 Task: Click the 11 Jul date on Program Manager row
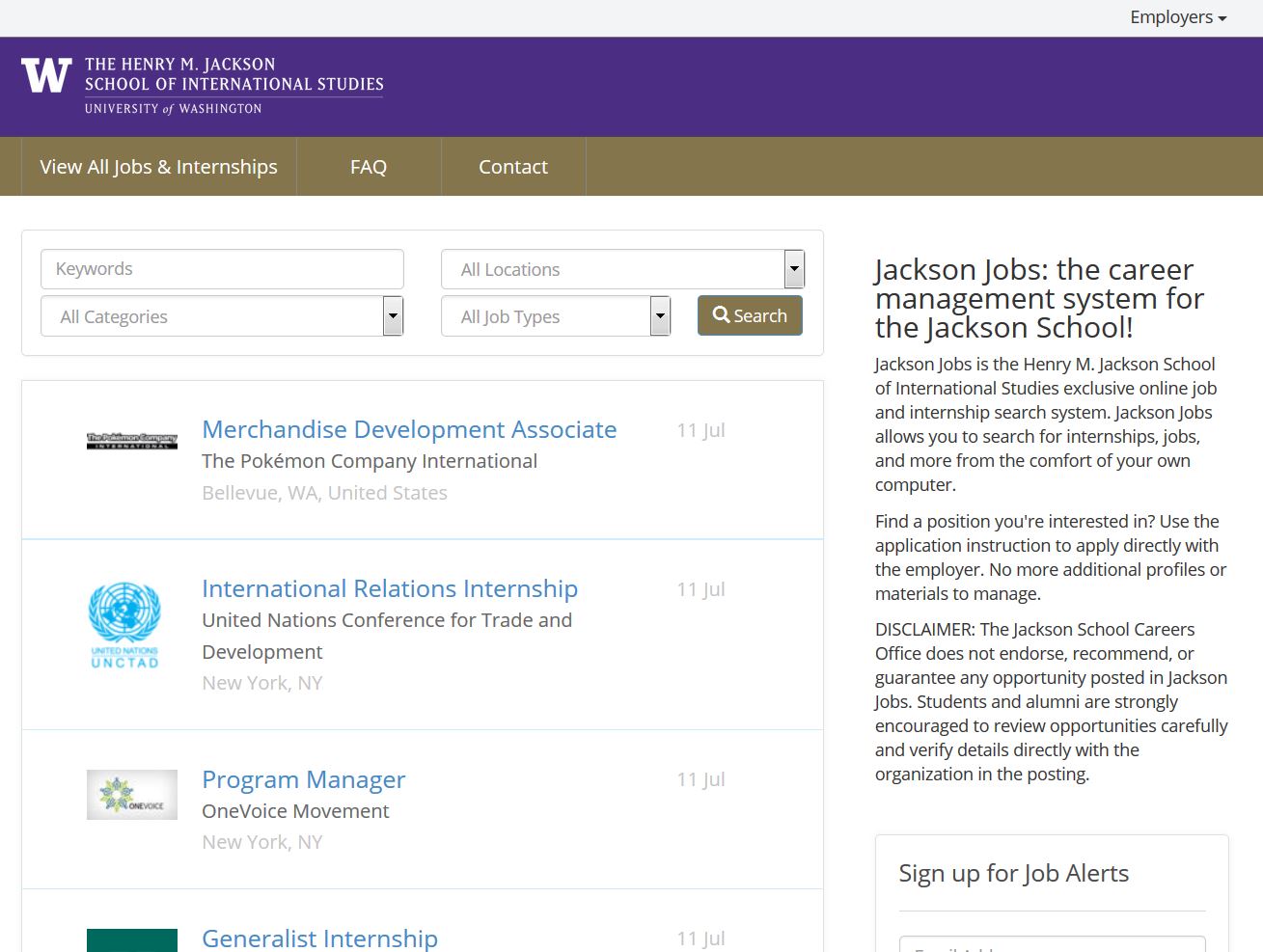pyautogui.click(x=700, y=779)
